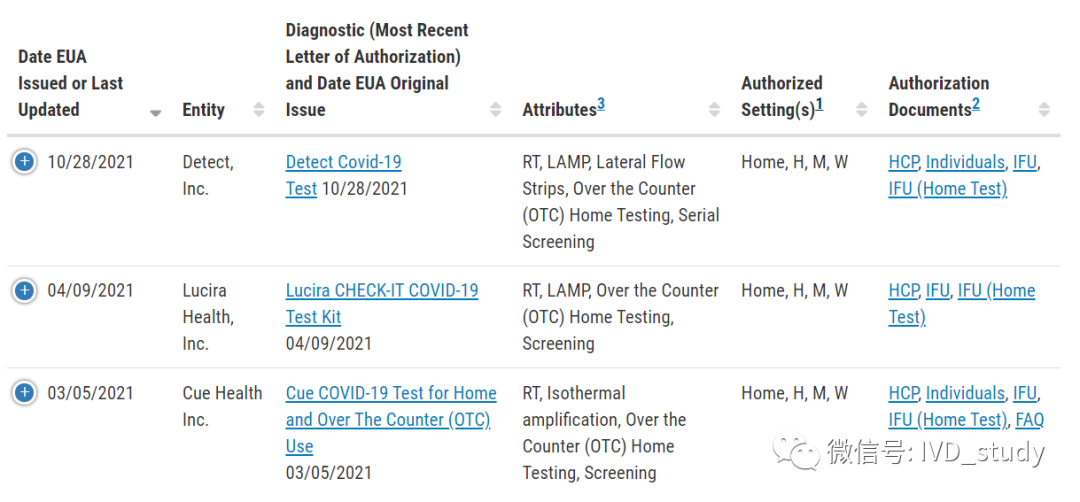Sort by Attributes column arrows

[714, 110]
